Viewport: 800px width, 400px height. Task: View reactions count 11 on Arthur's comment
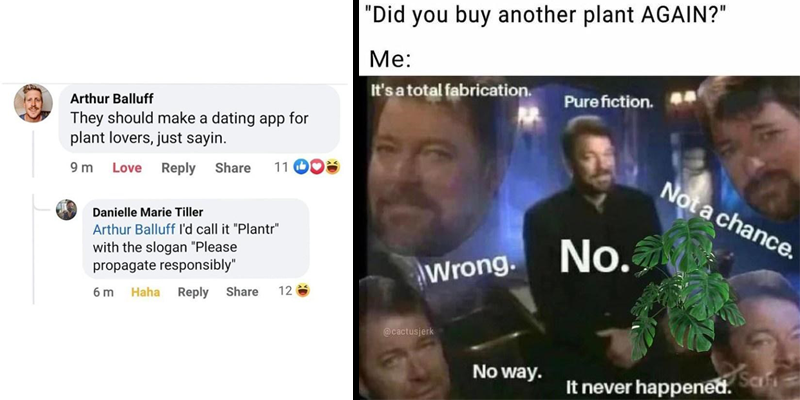point(281,167)
